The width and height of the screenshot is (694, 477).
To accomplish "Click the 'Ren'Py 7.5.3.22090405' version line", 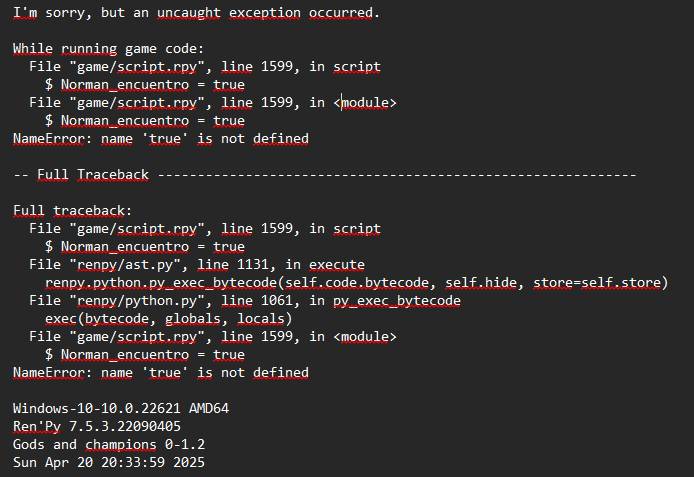I will [x=97, y=427].
